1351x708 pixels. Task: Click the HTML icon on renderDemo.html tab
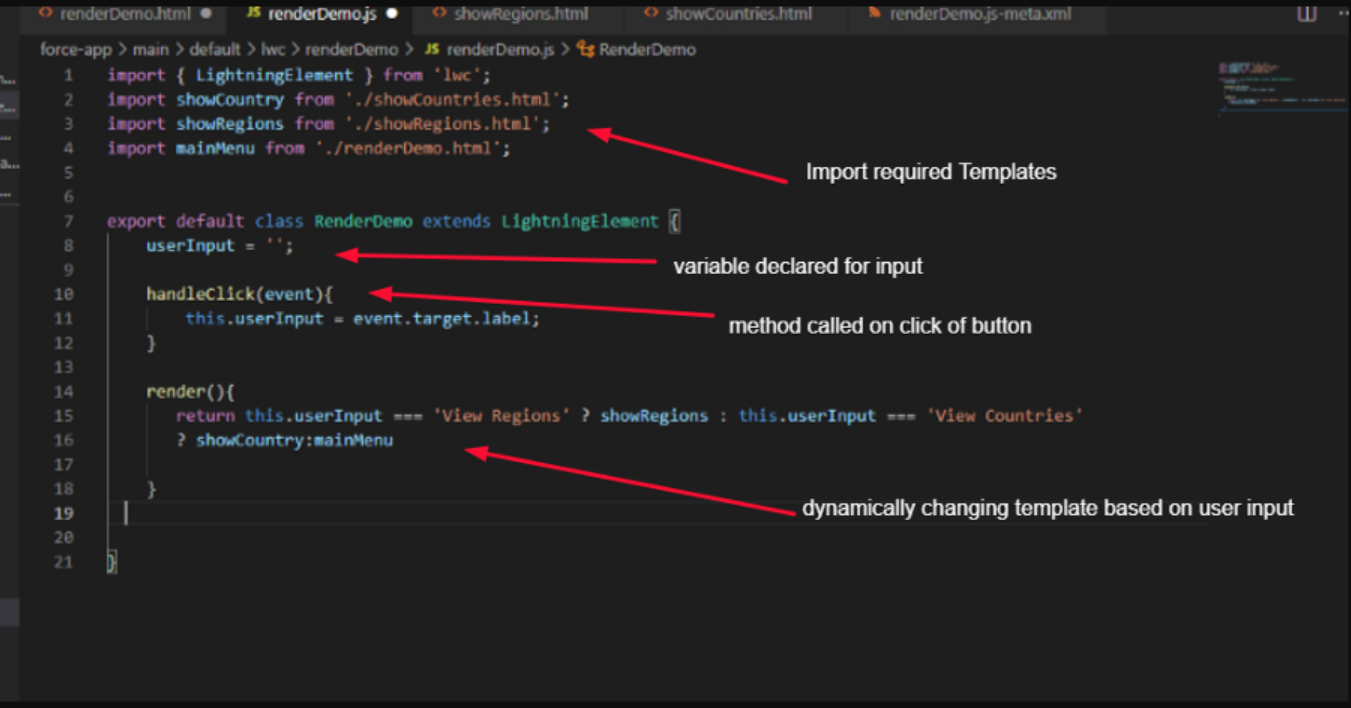(x=45, y=14)
